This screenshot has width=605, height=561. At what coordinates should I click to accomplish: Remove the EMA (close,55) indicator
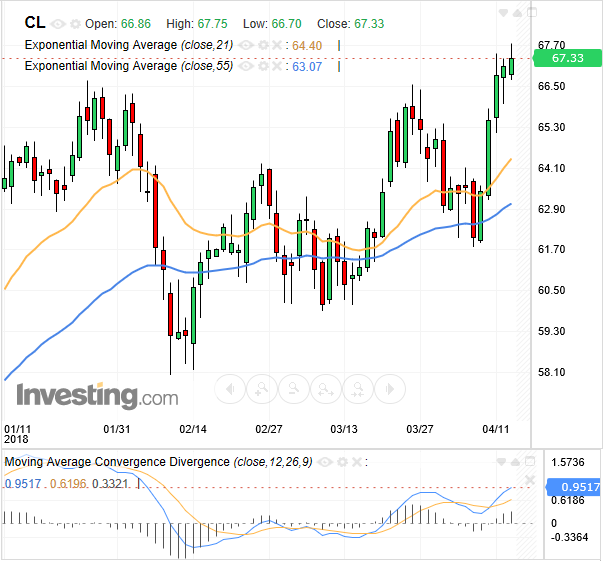coord(277,66)
